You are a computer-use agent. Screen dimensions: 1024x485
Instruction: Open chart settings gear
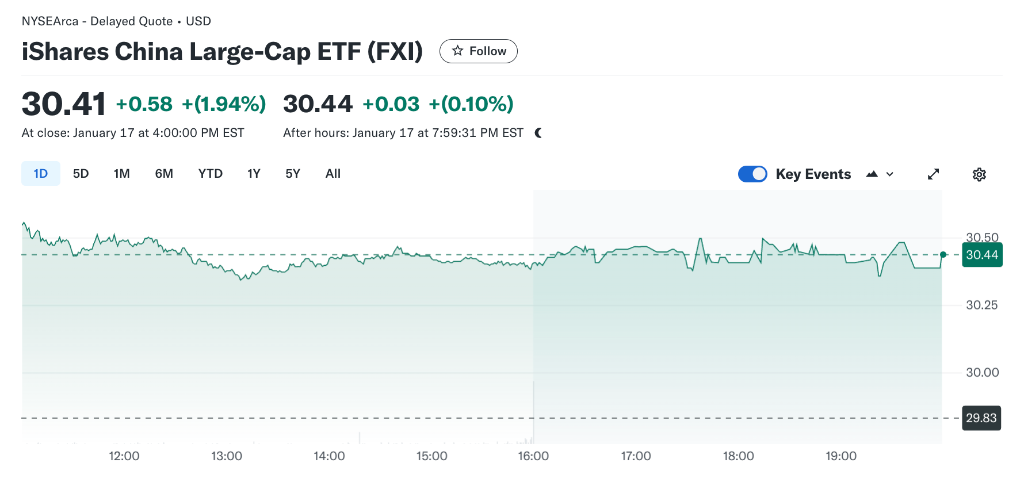979,174
